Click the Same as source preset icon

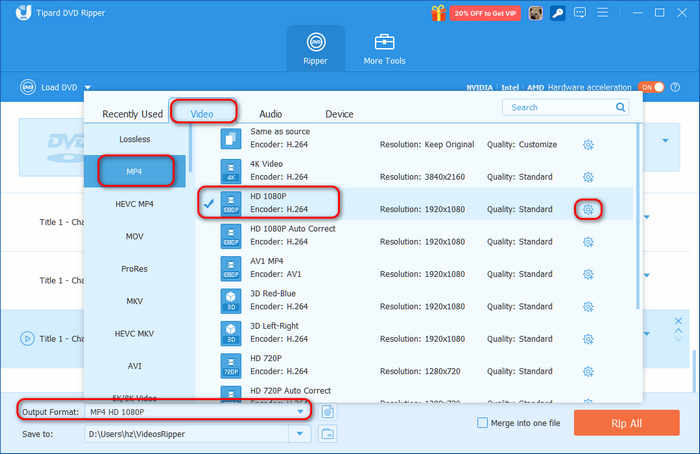pos(231,138)
